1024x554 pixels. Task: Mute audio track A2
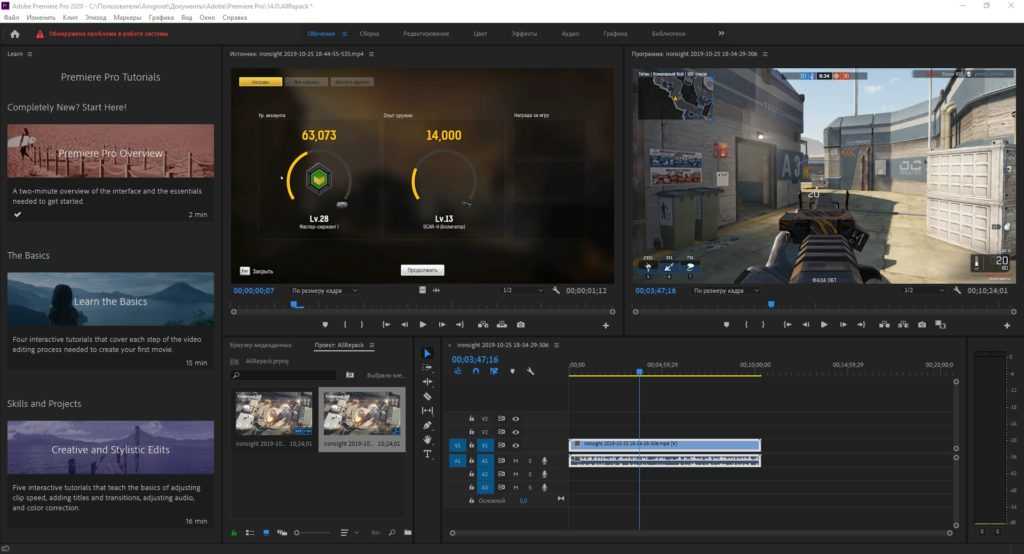(515, 474)
